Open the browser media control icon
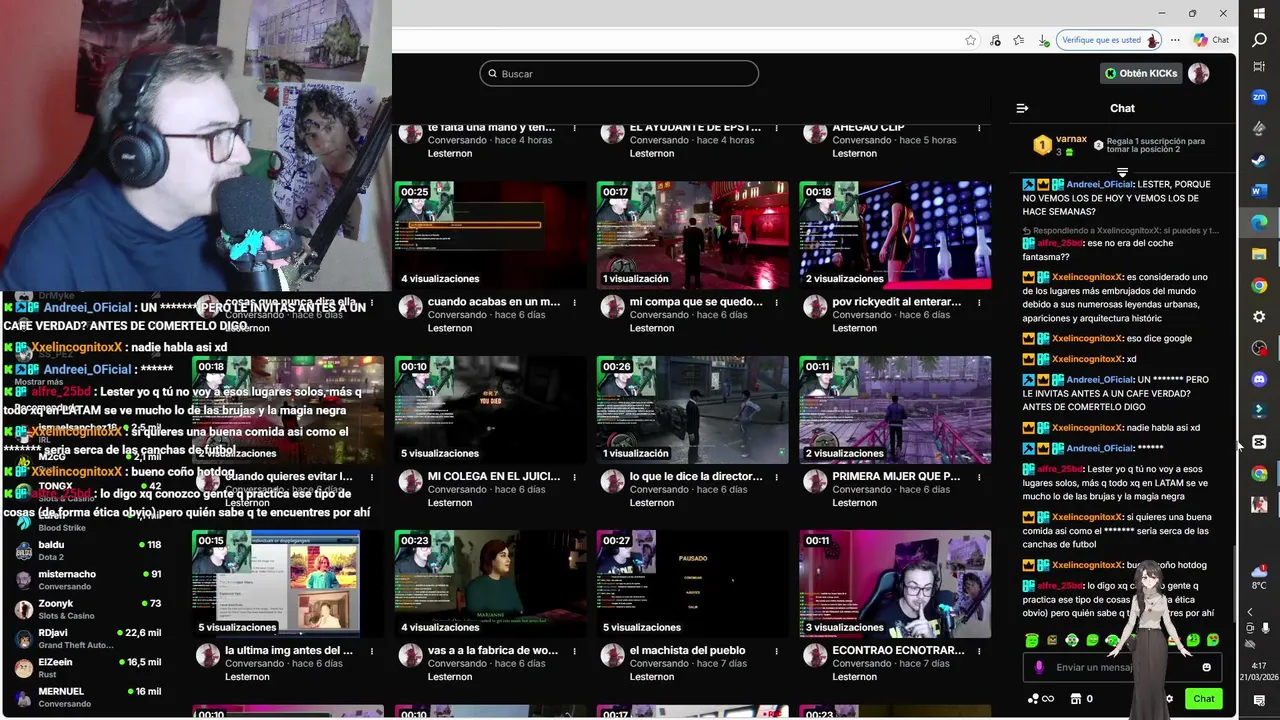The height and width of the screenshot is (720, 1280). (995, 40)
